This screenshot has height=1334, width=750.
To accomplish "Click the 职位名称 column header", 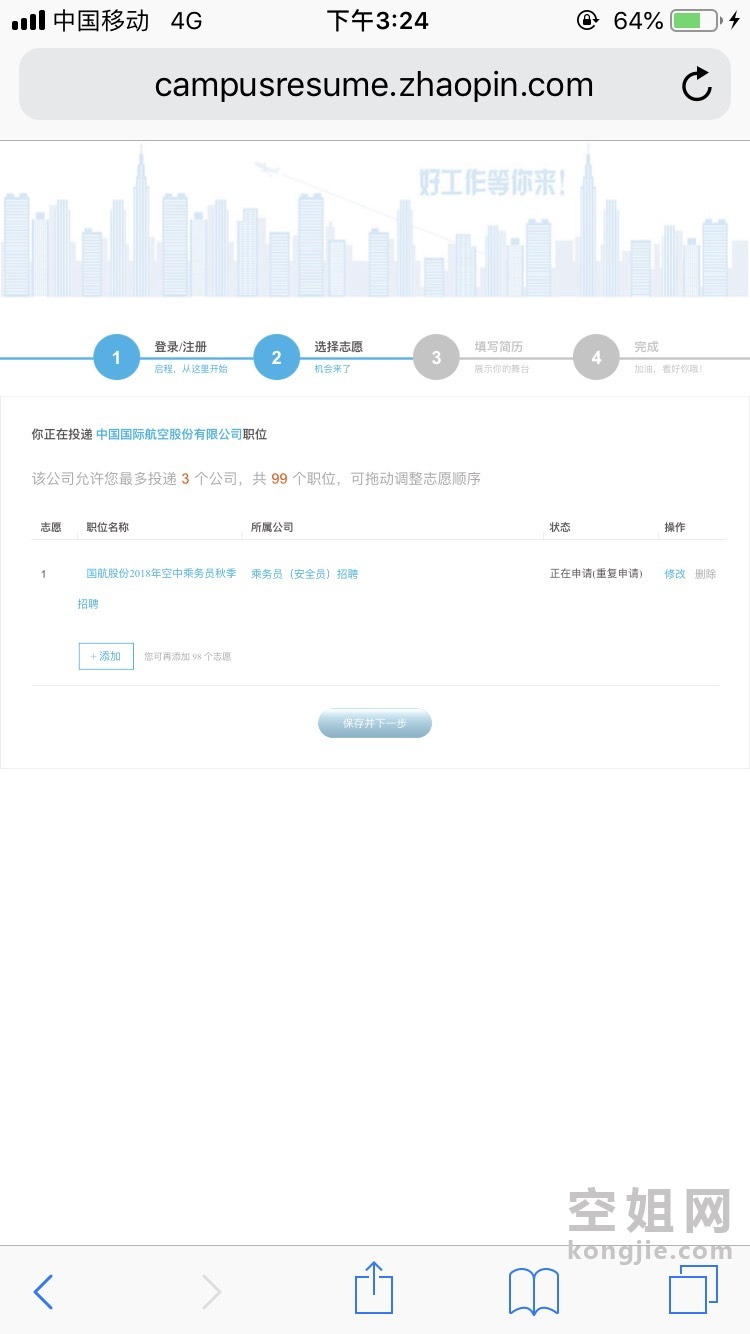I will [x=108, y=527].
